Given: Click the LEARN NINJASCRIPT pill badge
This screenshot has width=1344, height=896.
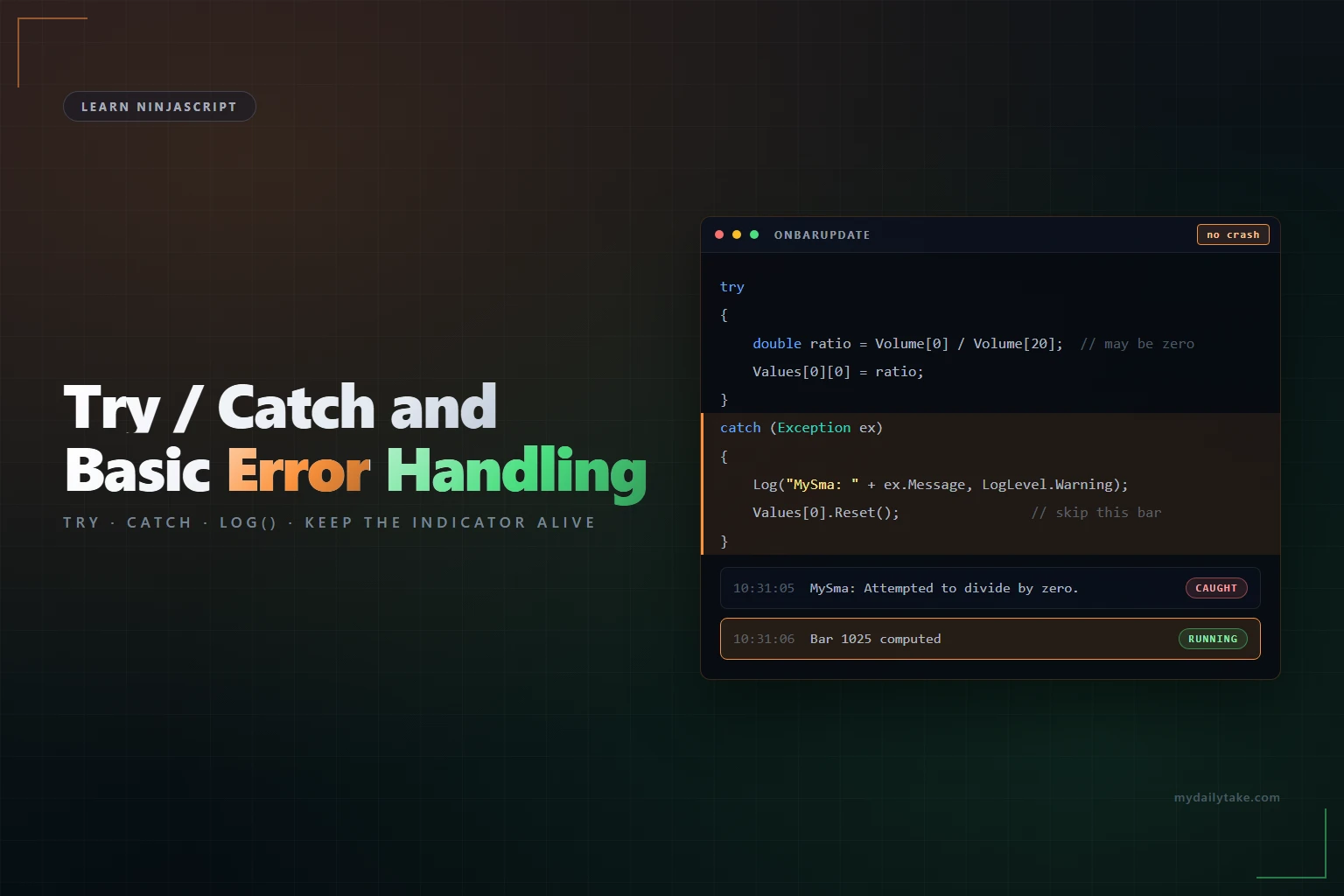Looking at the screenshot, I should pos(159,107).
